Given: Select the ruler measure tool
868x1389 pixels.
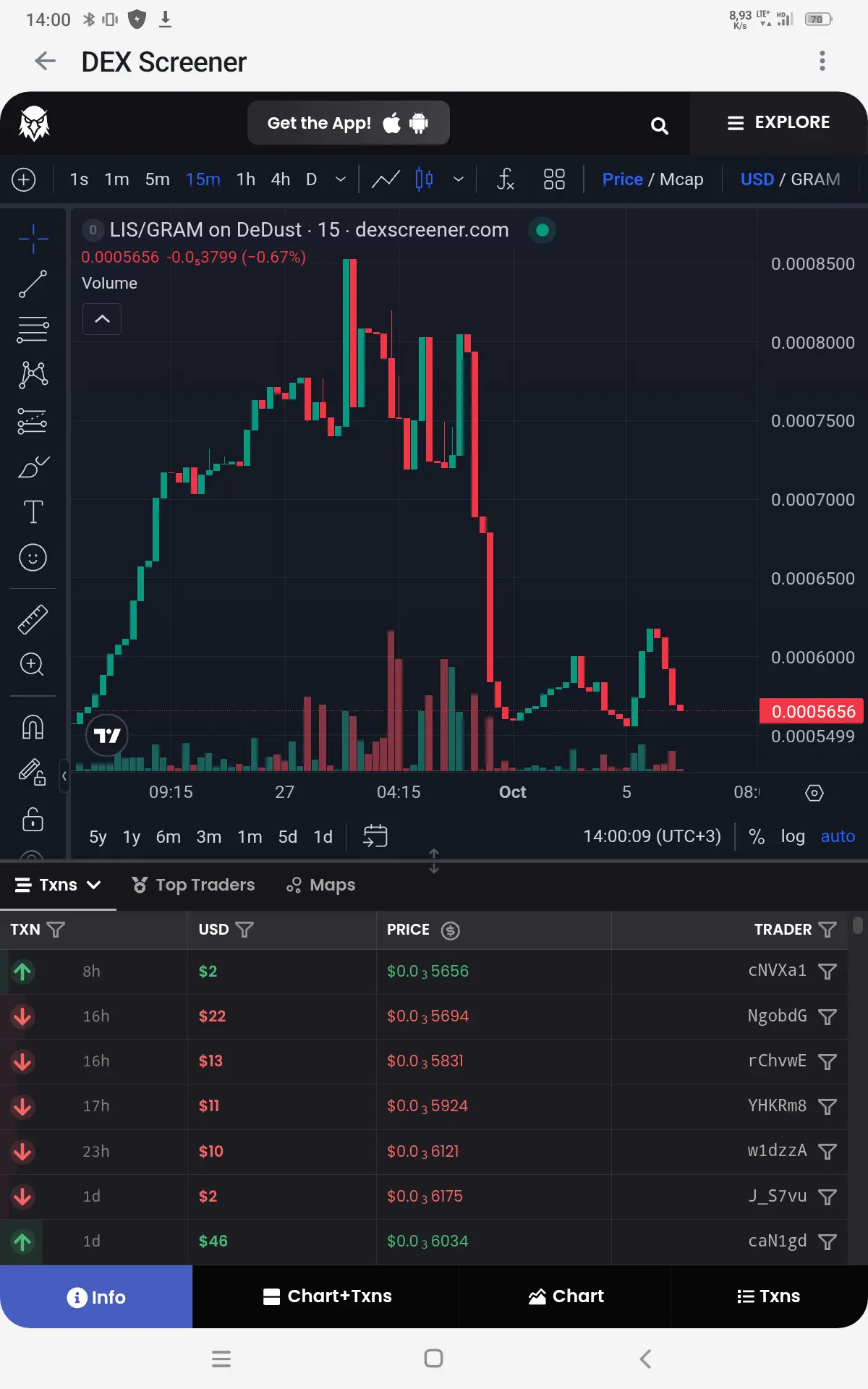Looking at the screenshot, I should [33, 619].
